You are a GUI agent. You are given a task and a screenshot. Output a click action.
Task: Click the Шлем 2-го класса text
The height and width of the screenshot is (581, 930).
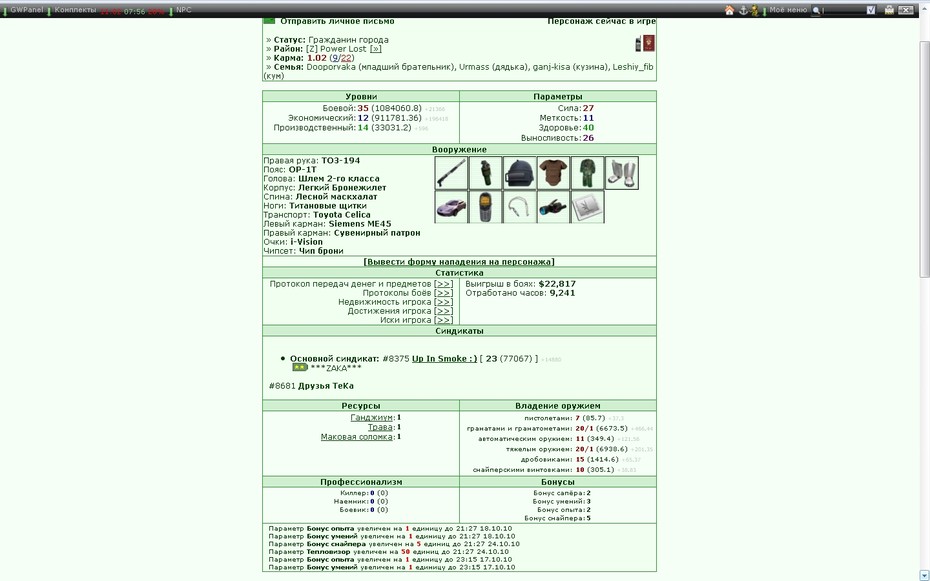point(339,178)
